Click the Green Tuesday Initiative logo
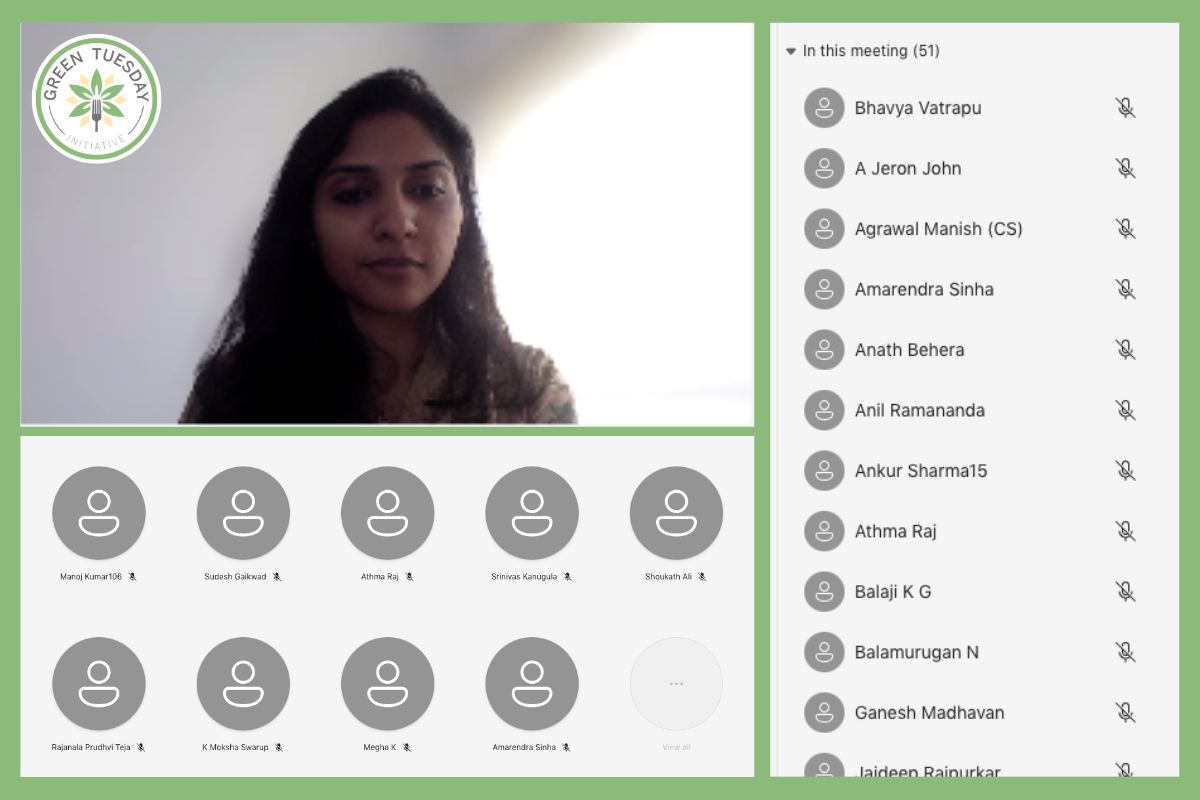Viewport: 1200px width, 800px height. pyautogui.click(x=96, y=98)
